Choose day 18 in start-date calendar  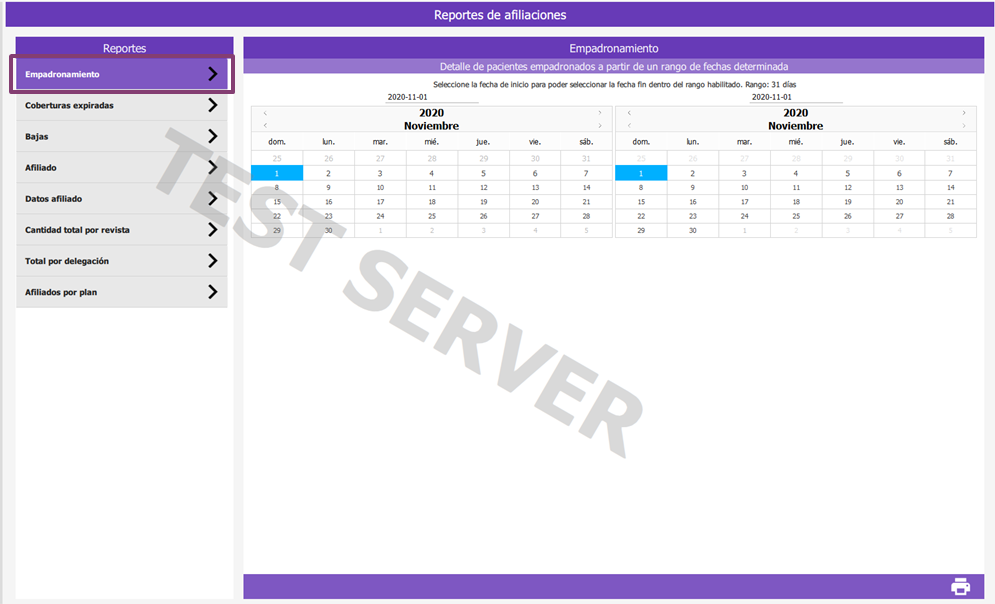(432, 202)
